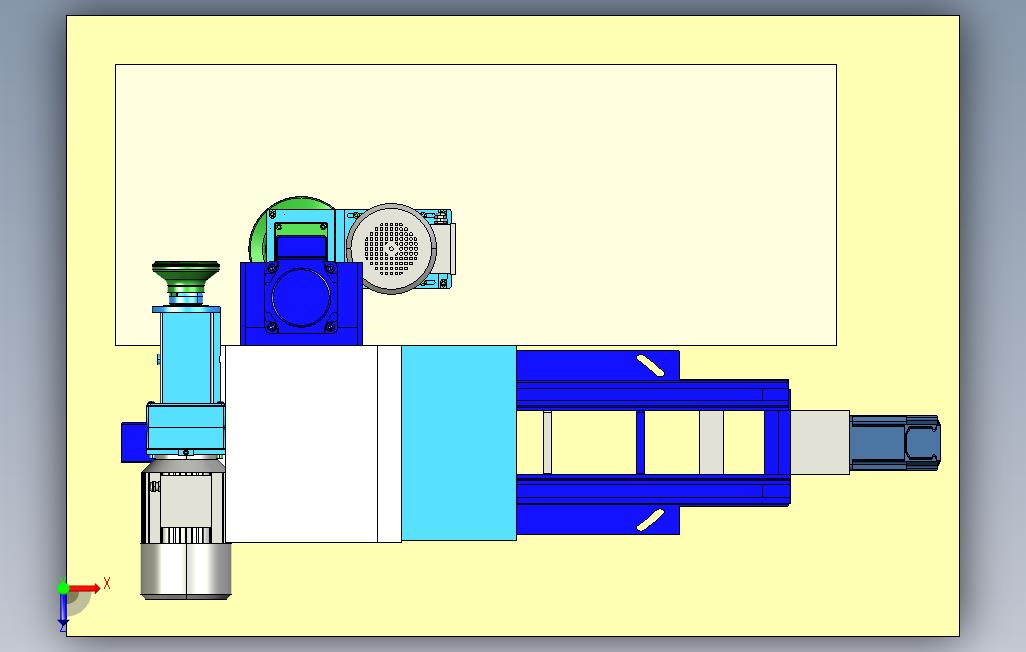Select the narrow dark blue crossbar between the rails

(x=641, y=443)
